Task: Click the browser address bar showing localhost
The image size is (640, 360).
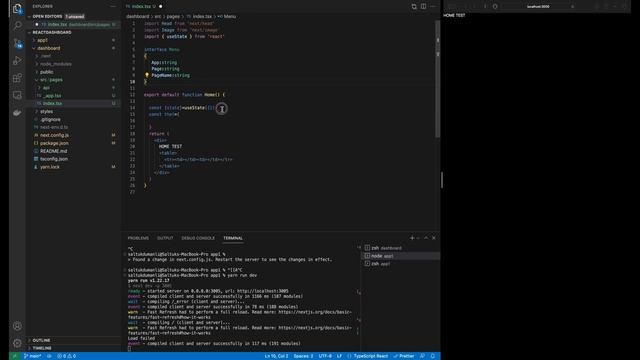Action: tap(538, 7)
